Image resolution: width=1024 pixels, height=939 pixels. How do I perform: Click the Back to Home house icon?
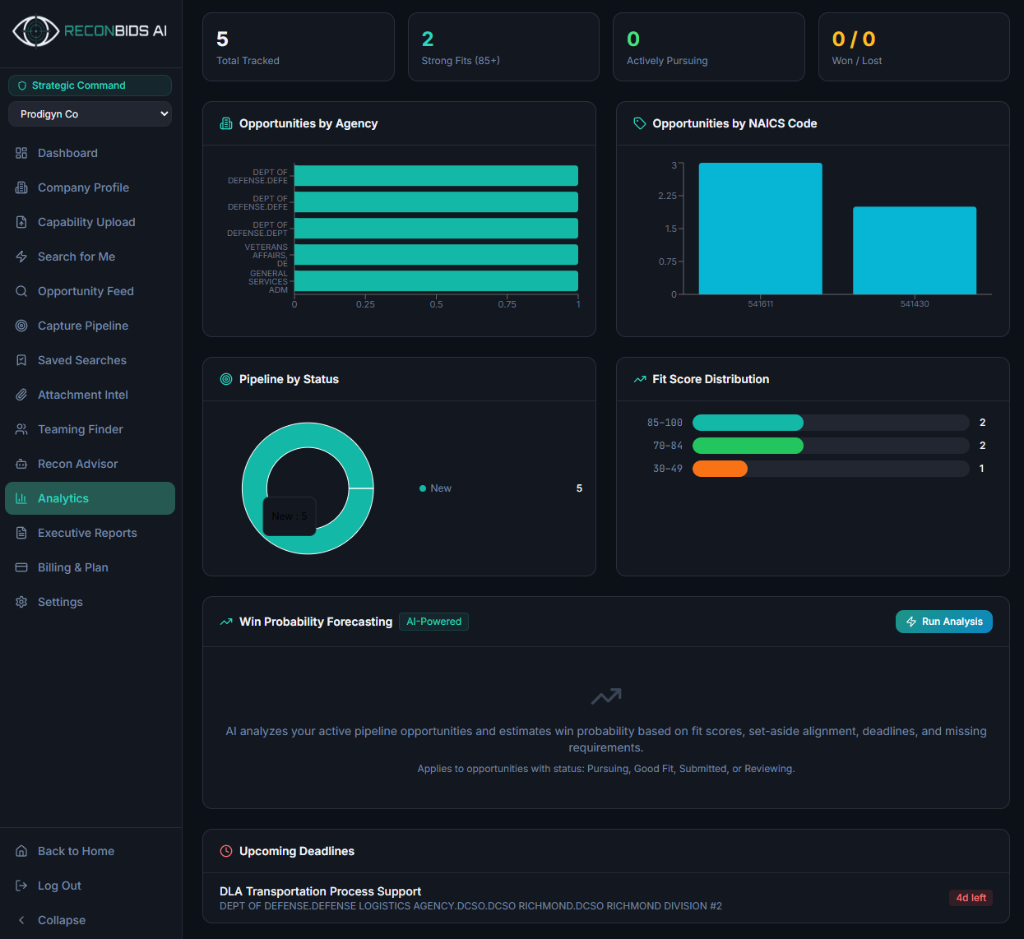(x=22, y=851)
